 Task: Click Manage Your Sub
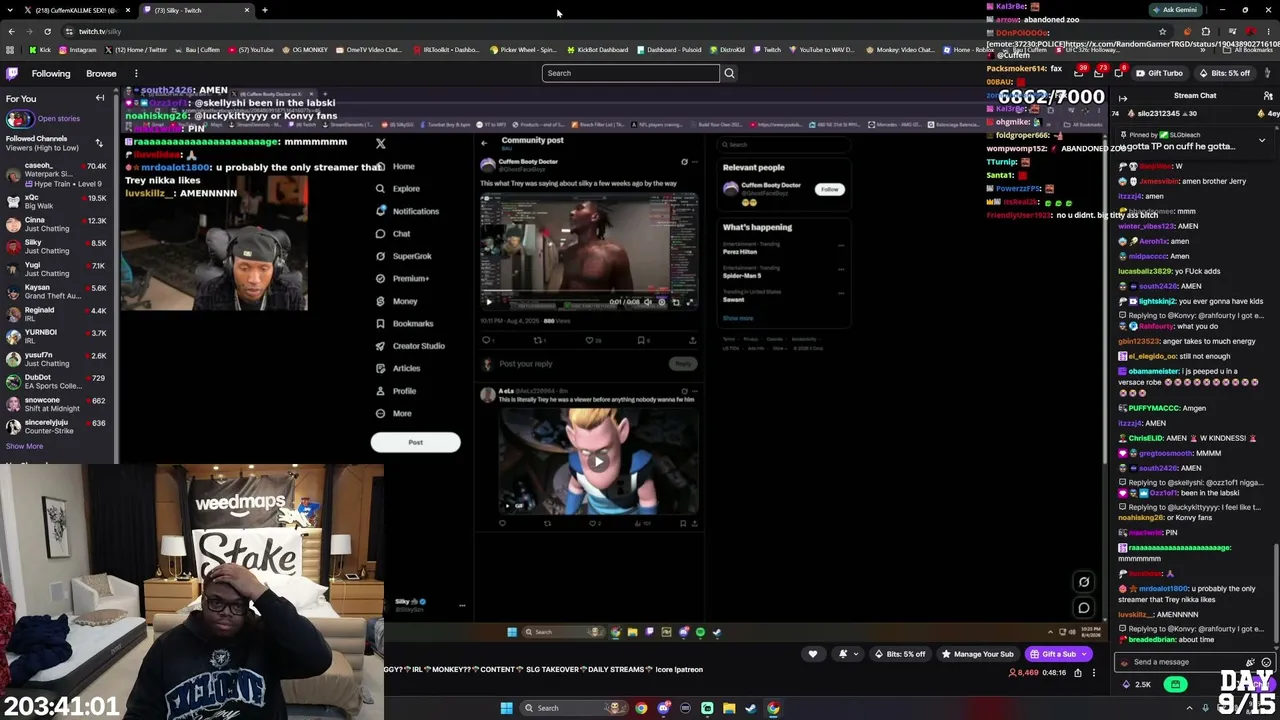click(x=977, y=654)
